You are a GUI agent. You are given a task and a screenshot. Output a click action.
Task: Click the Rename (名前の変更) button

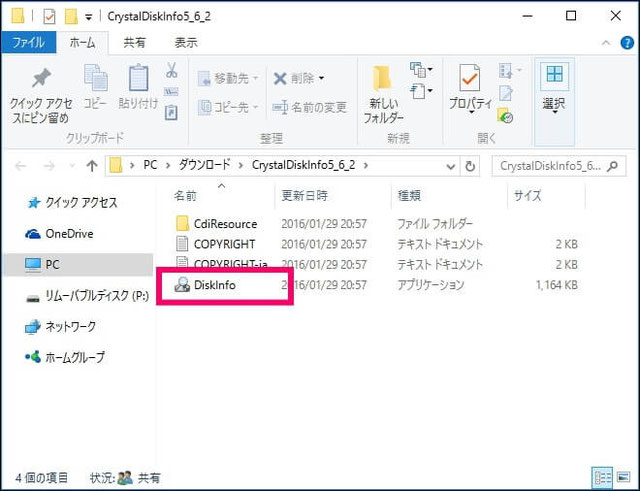click(310, 107)
